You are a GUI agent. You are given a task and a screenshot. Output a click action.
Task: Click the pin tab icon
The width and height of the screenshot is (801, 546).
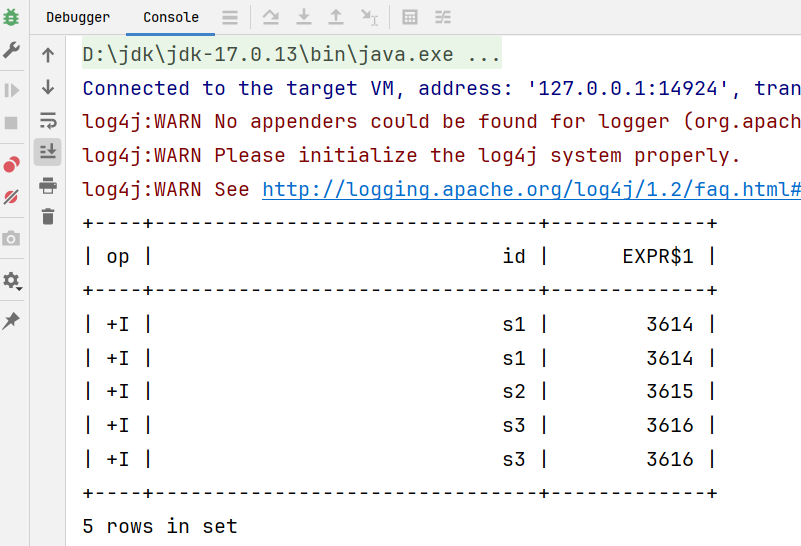coord(11,321)
